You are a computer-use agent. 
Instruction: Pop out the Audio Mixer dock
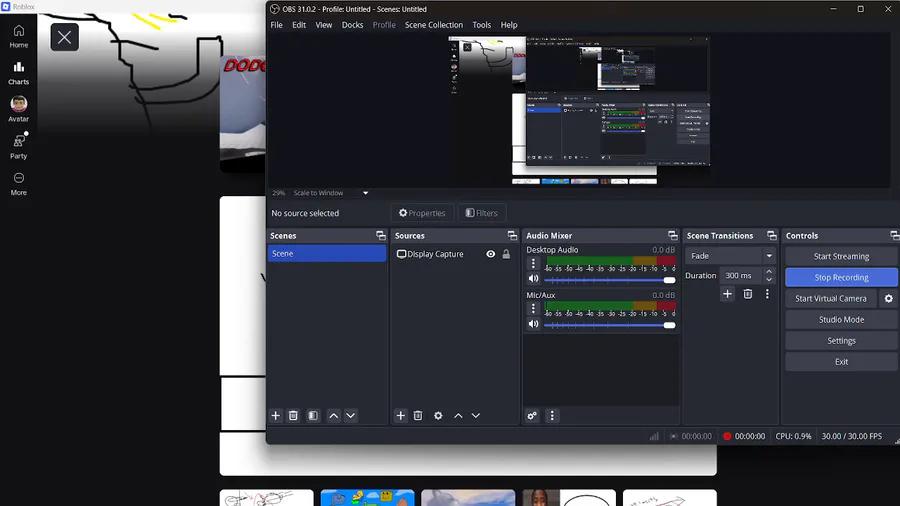tap(673, 235)
